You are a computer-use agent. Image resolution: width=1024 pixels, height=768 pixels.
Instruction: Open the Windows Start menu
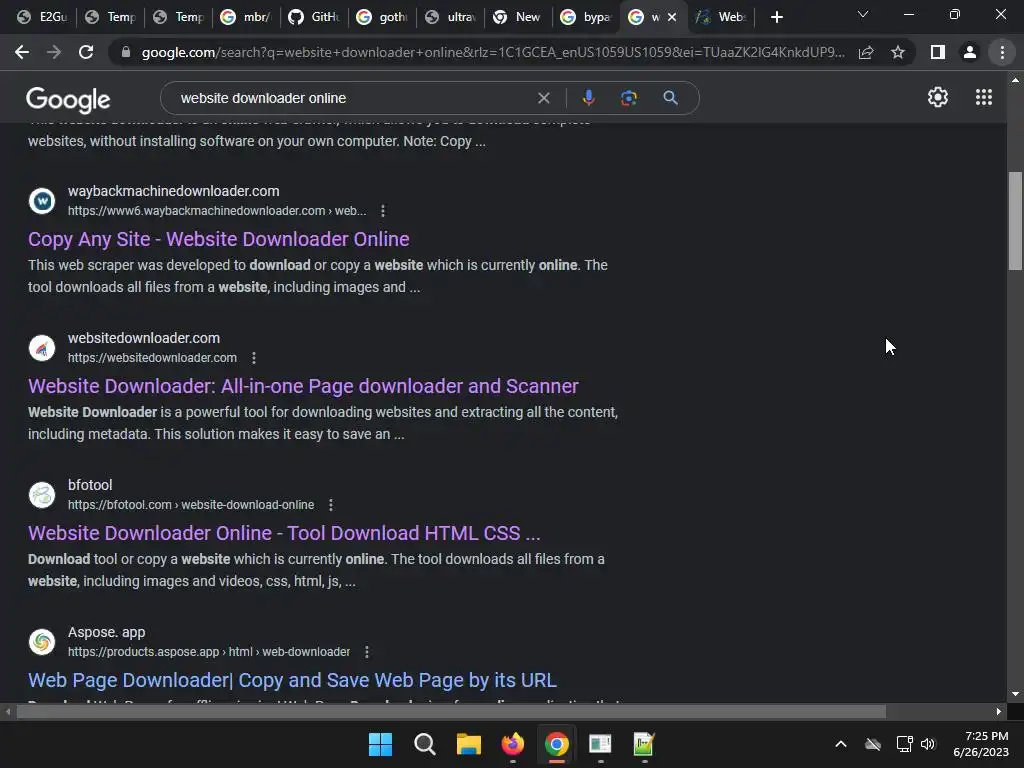coord(380,744)
